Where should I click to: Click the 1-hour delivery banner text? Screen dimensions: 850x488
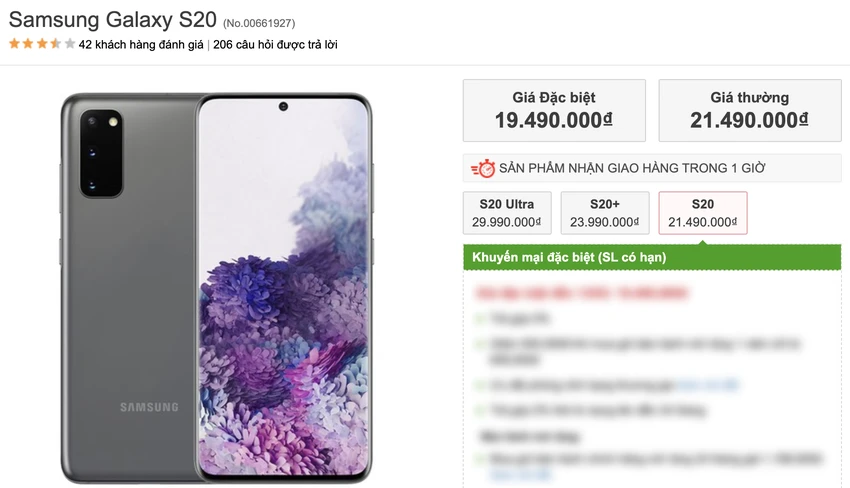pos(632,168)
